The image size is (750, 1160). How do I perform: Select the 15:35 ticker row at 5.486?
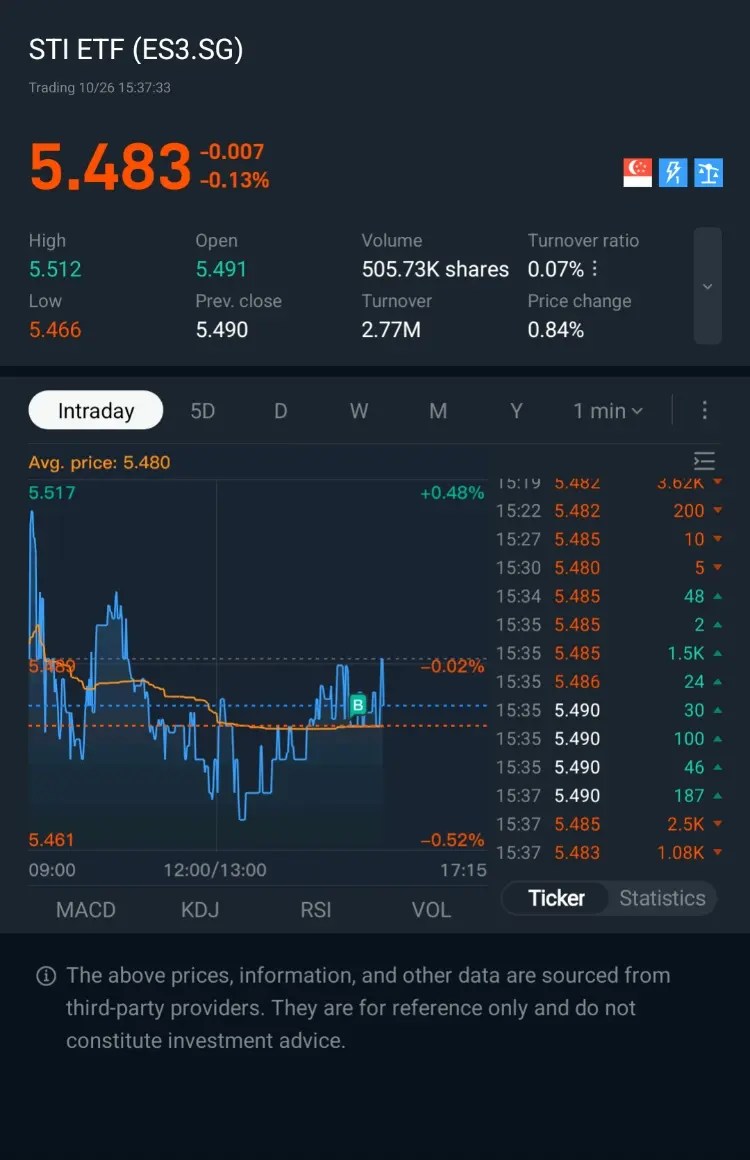[x=609, y=681]
